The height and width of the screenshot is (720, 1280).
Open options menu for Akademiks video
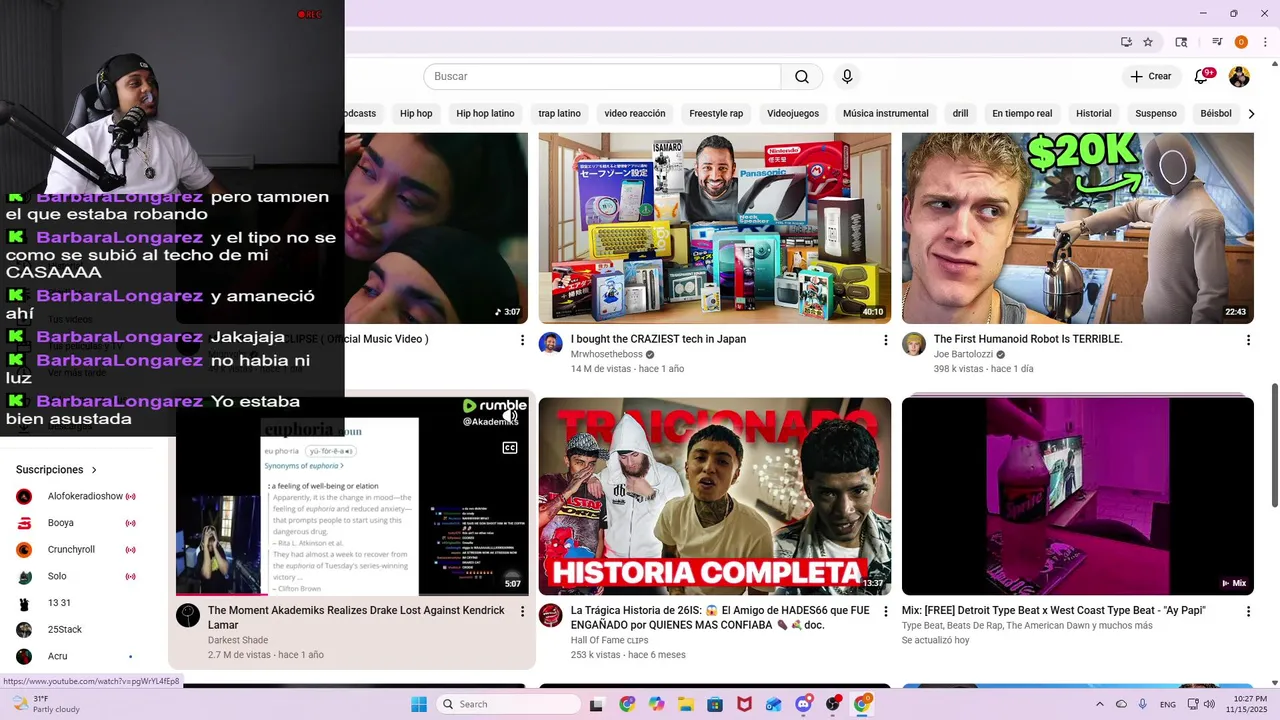[x=522, y=611]
